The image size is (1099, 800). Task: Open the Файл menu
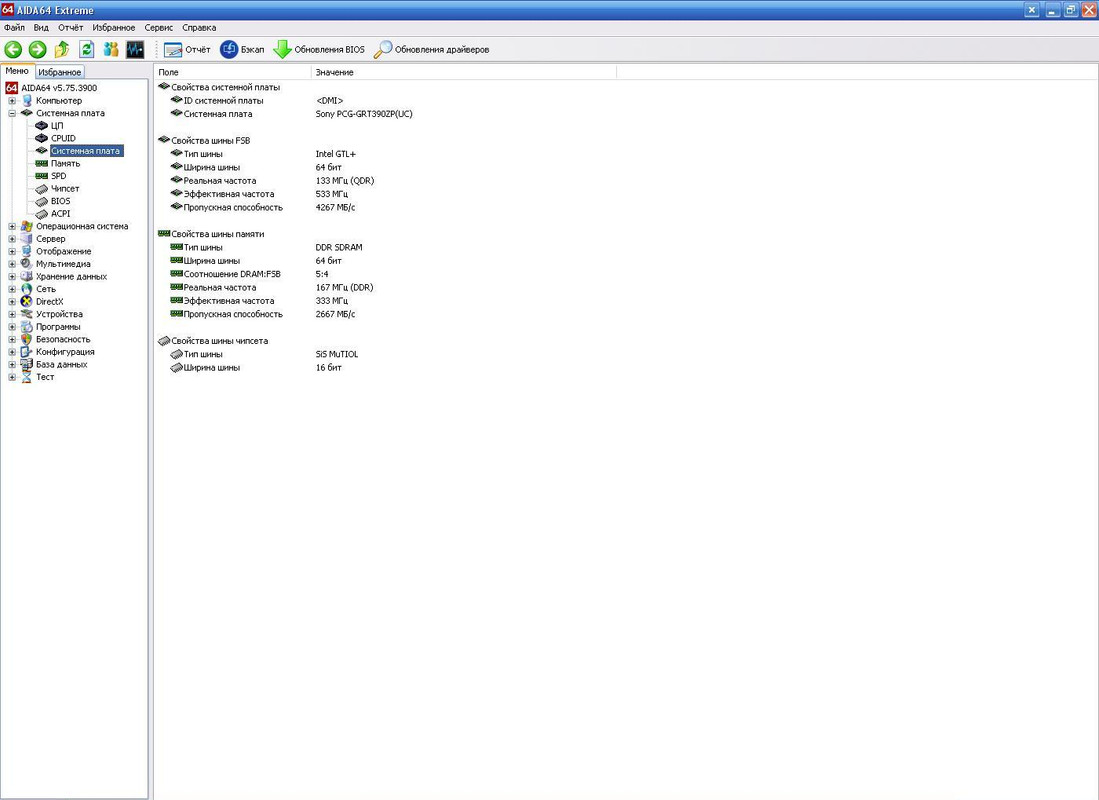[14, 28]
